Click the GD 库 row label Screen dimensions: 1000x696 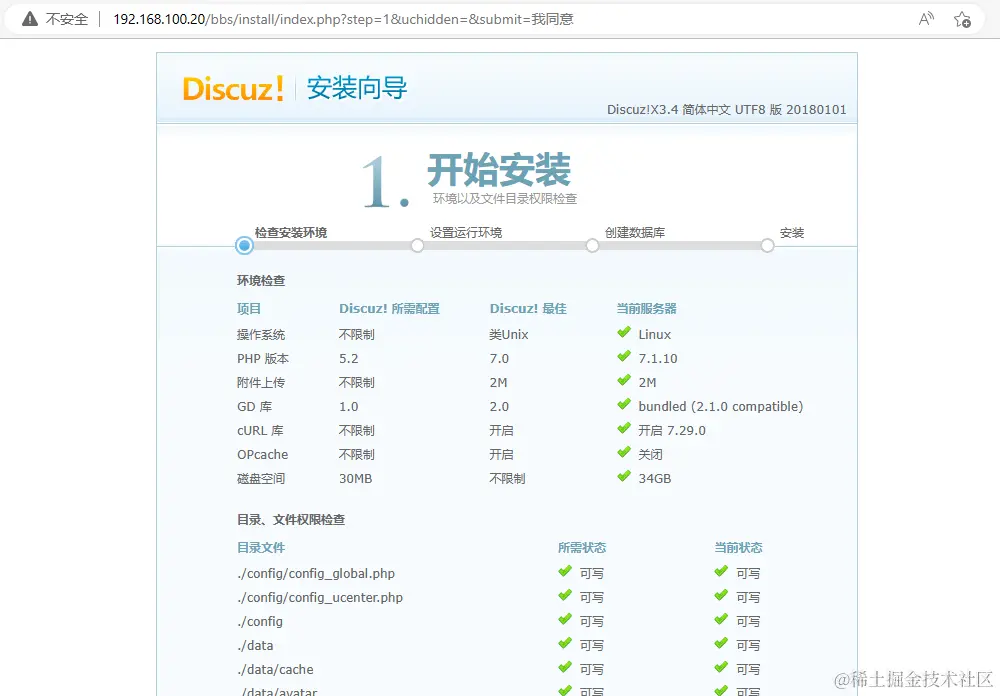pyautogui.click(x=254, y=406)
